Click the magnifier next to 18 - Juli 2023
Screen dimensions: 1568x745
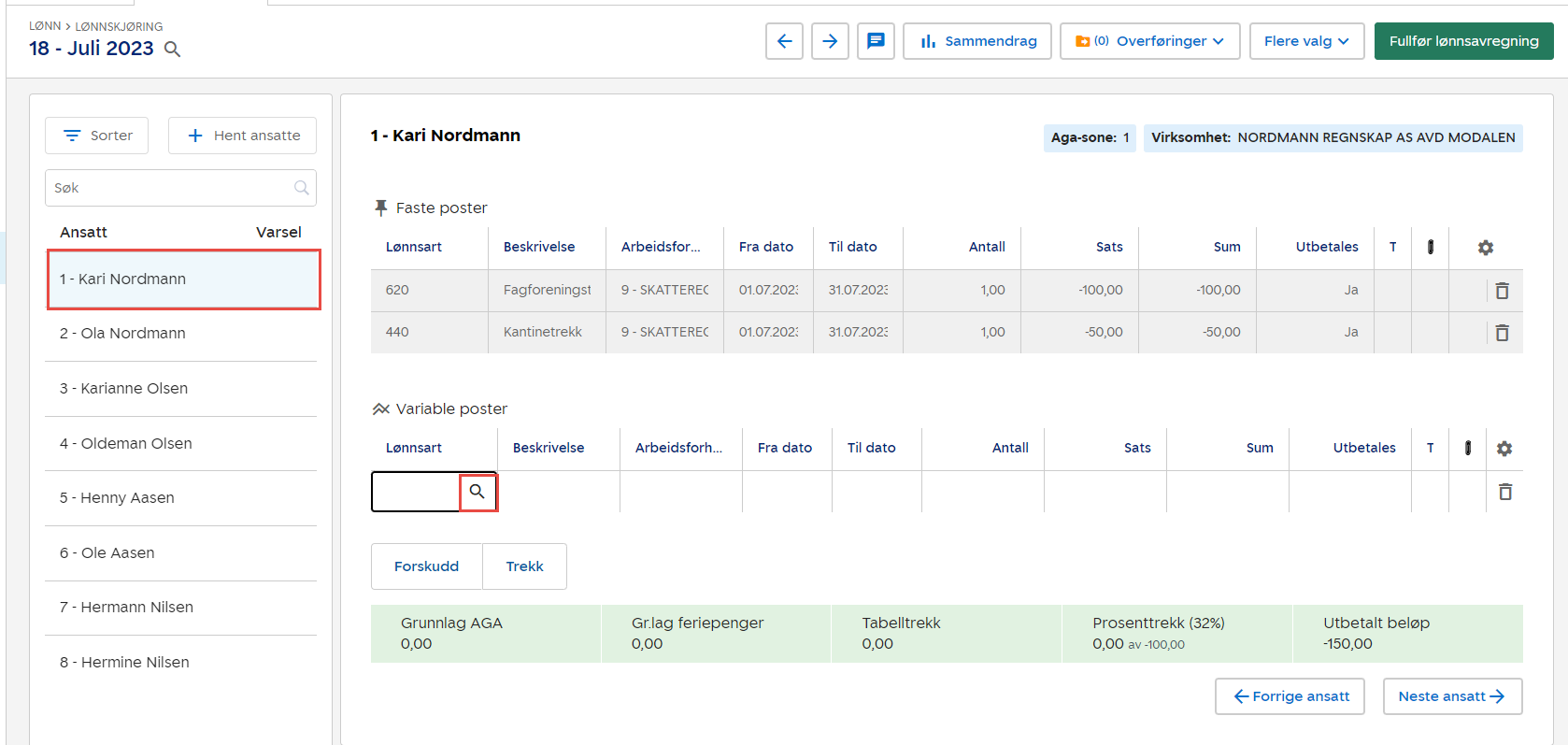pyautogui.click(x=173, y=50)
